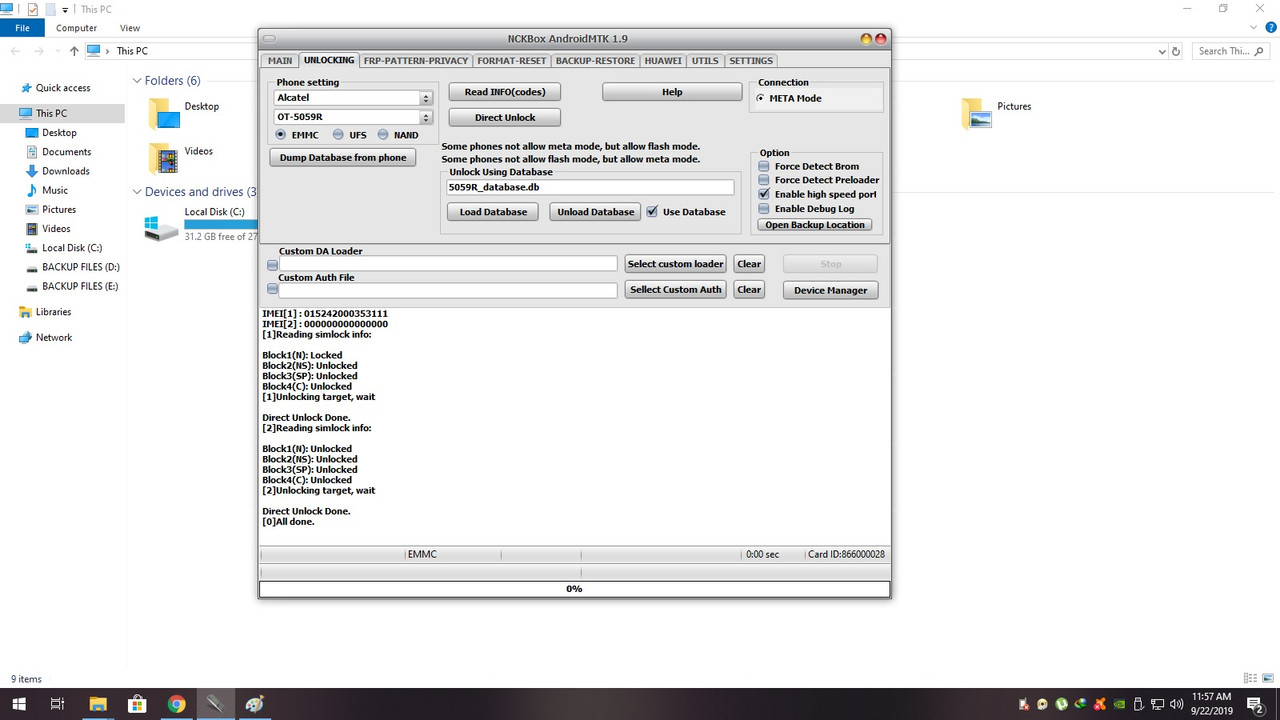Enable Force Detect Brom option
The image size is (1280, 720).
[x=765, y=167]
